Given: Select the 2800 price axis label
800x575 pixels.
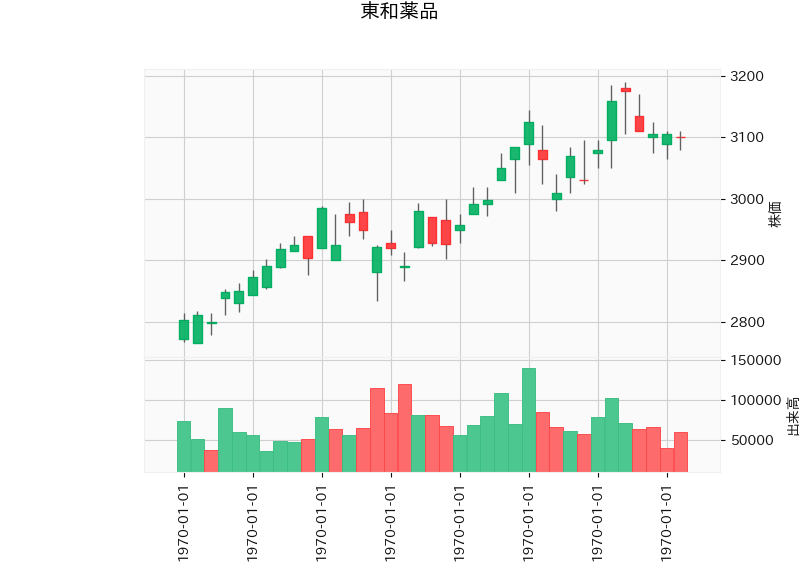Looking at the screenshot, I should [747, 322].
